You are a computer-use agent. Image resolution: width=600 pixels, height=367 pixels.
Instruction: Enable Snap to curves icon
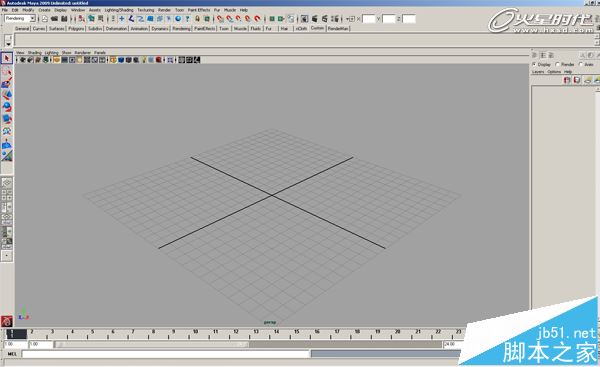[x=229, y=18]
